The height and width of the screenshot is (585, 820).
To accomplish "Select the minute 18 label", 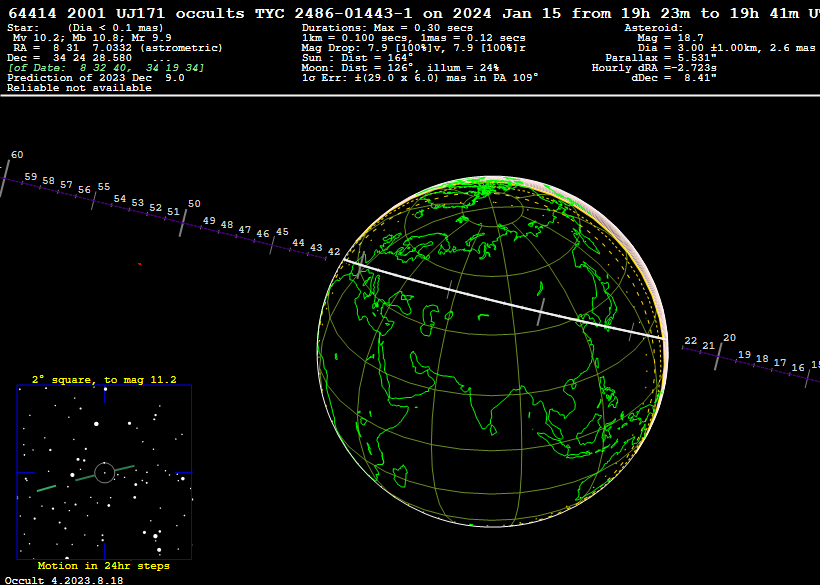I will pyautogui.click(x=762, y=359).
